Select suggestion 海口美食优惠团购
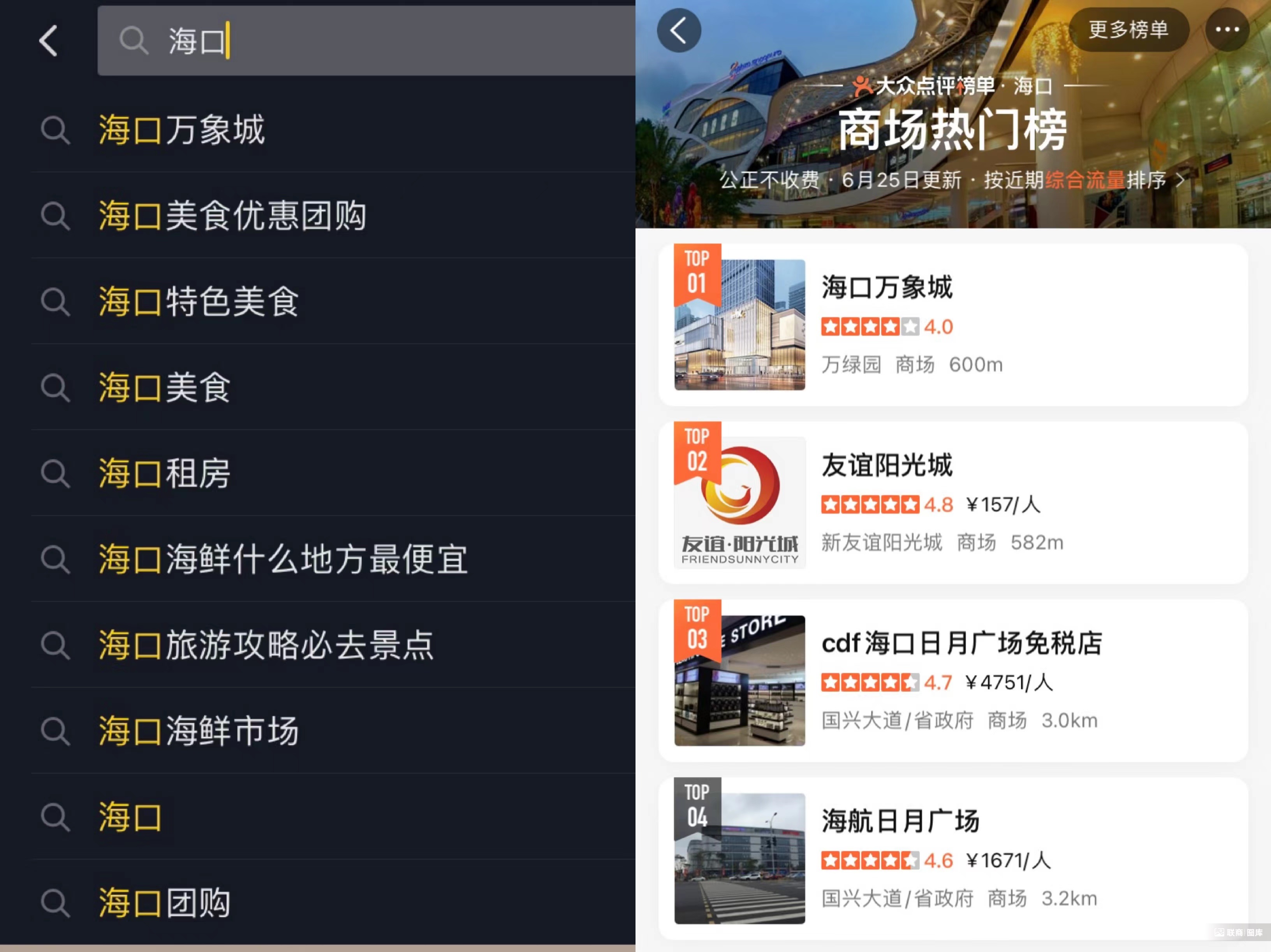Image resolution: width=1271 pixels, height=952 pixels. [x=233, y=216]
